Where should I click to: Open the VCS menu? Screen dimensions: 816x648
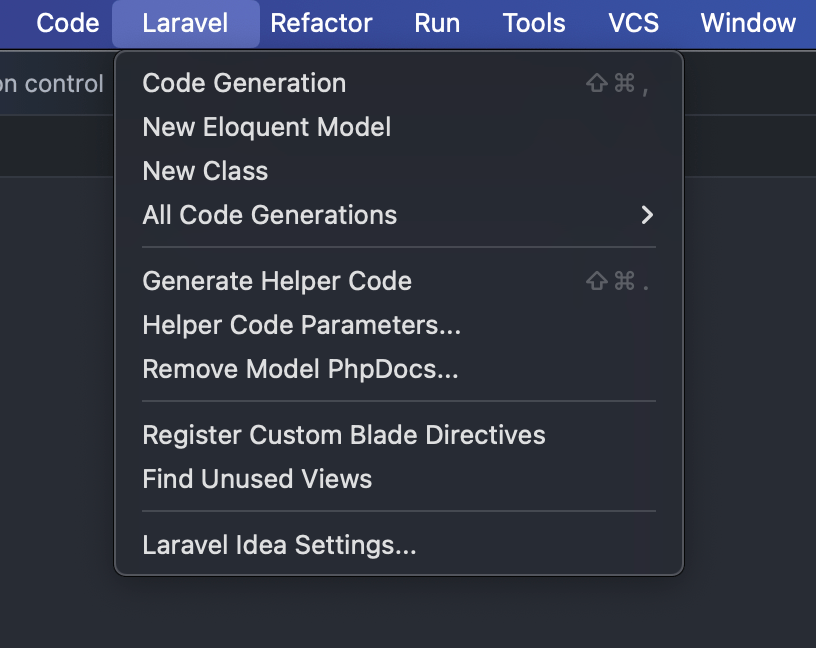pyautogui.click(x=633, y=23)
